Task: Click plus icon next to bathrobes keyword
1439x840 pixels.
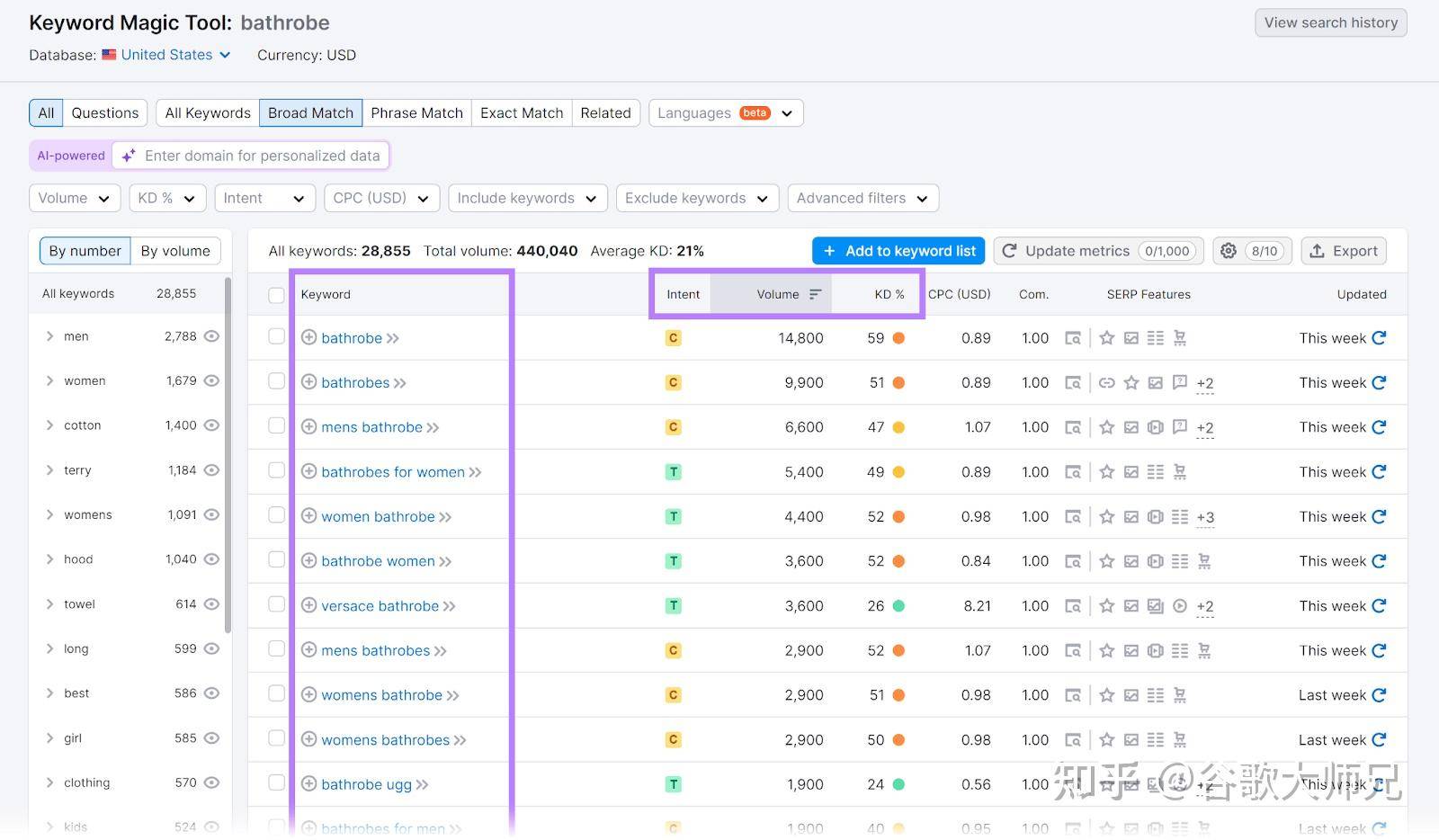Action: click(x=308, y=382)
